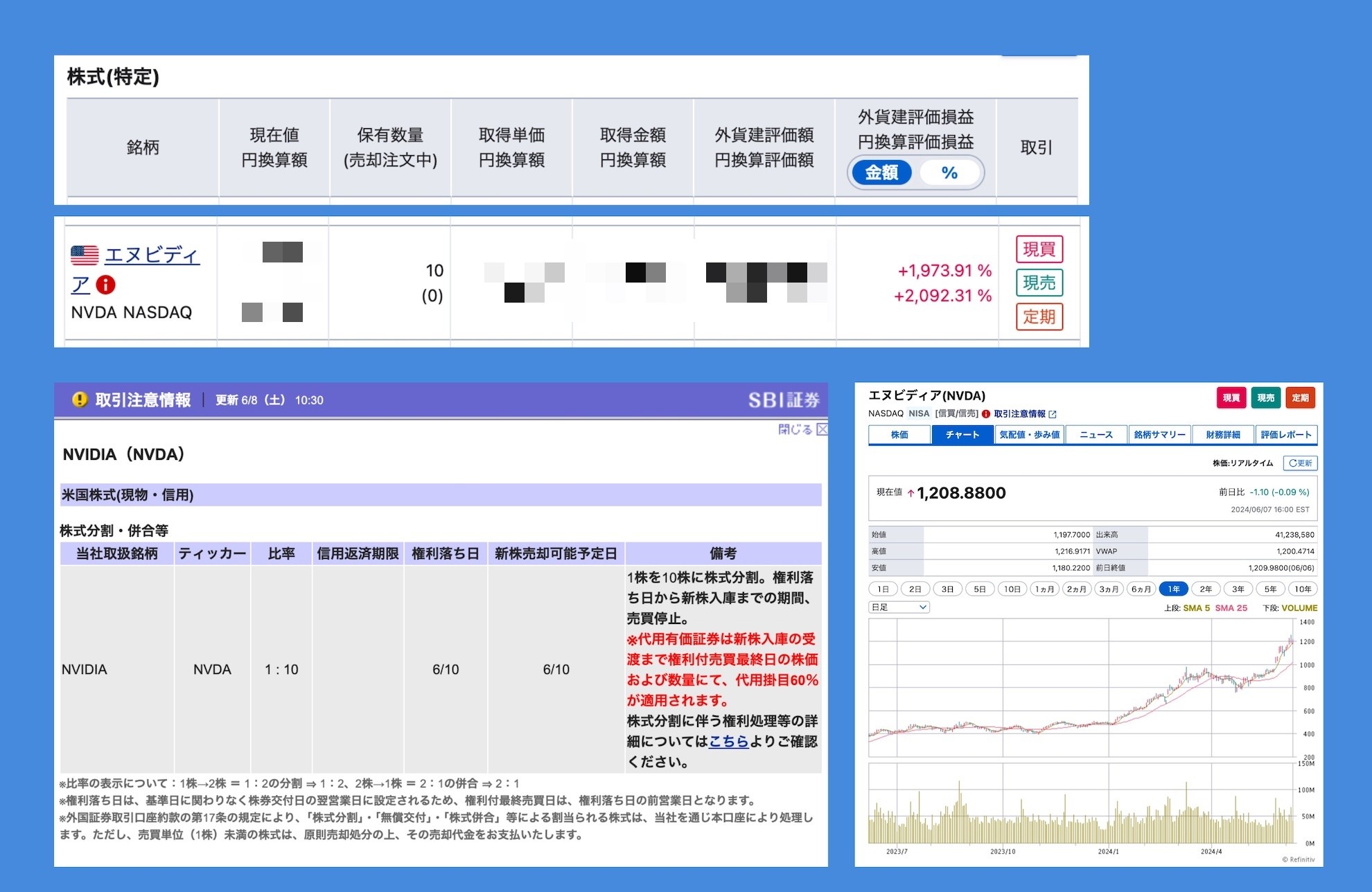Select the 2ヵ月 chart period
Viewport: 1372px width, 892px height.
1077,589
